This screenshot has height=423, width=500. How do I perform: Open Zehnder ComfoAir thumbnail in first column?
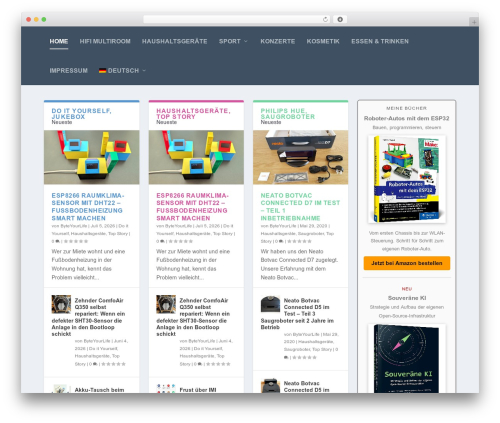61,304
